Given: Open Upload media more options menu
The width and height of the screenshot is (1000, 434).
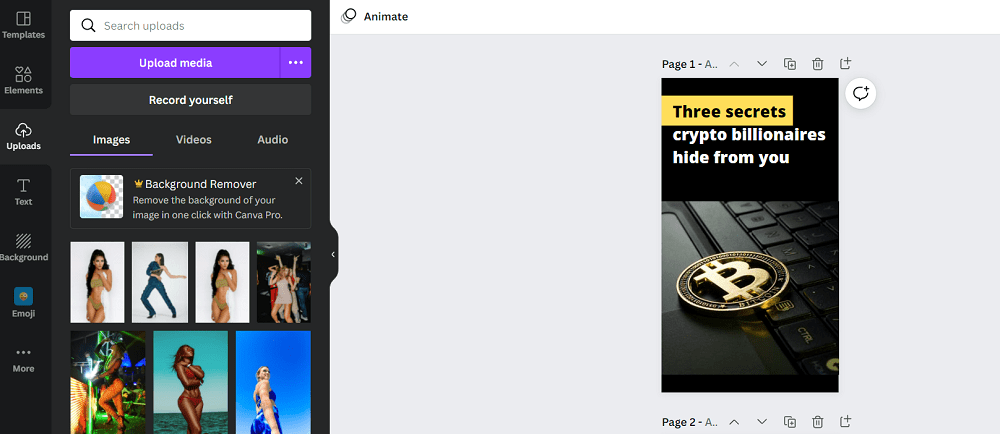Looking at the screenshot, I should coord(295,62).
